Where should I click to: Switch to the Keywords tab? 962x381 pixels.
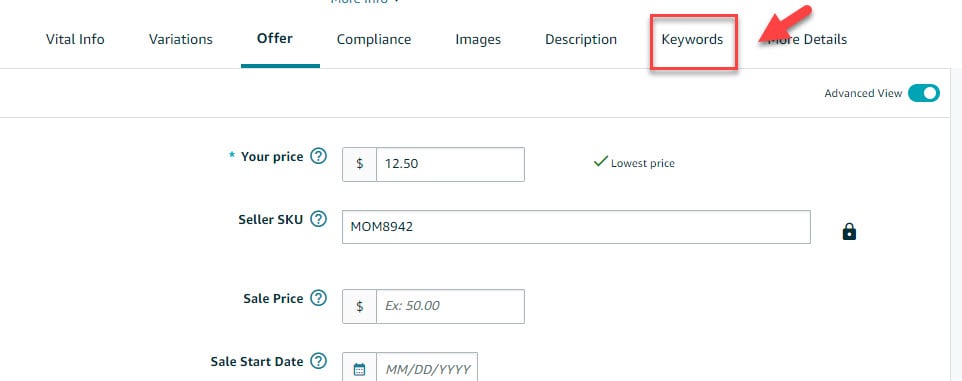tap(692, 40)
